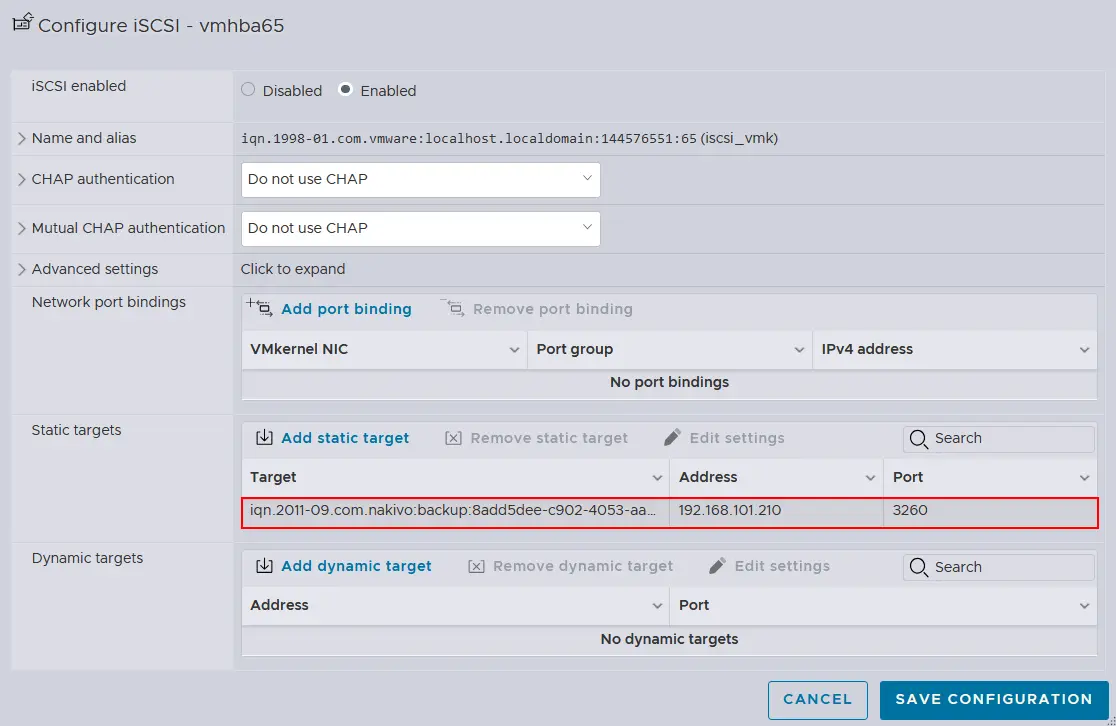The width and height of the screenshot is (1116, 726).
Task: Open the static Target column menu chevron
Action: [657, 478]
